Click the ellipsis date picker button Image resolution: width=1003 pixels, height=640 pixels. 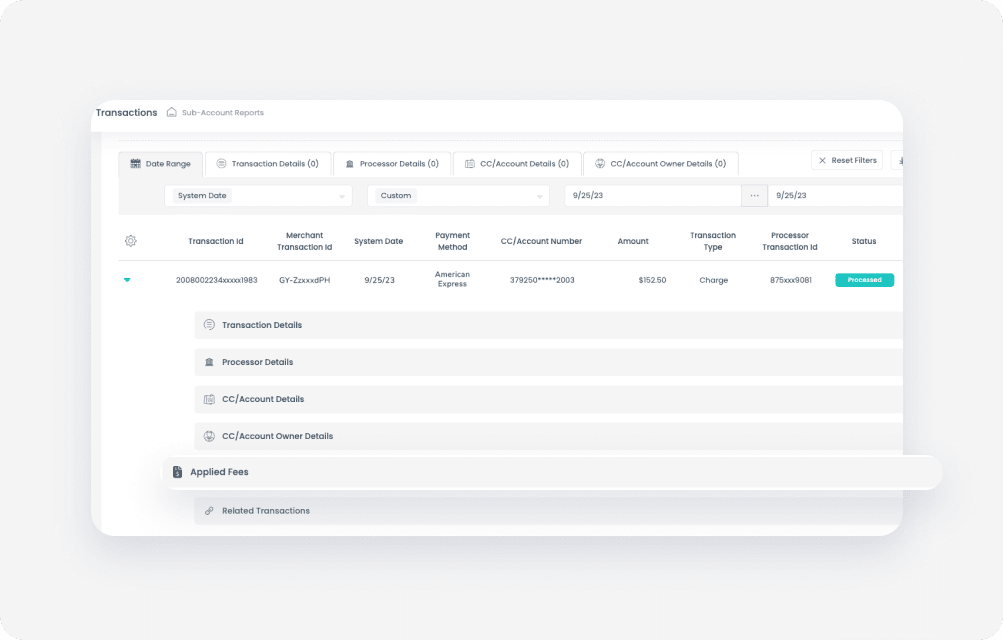(x=755, y=196)
